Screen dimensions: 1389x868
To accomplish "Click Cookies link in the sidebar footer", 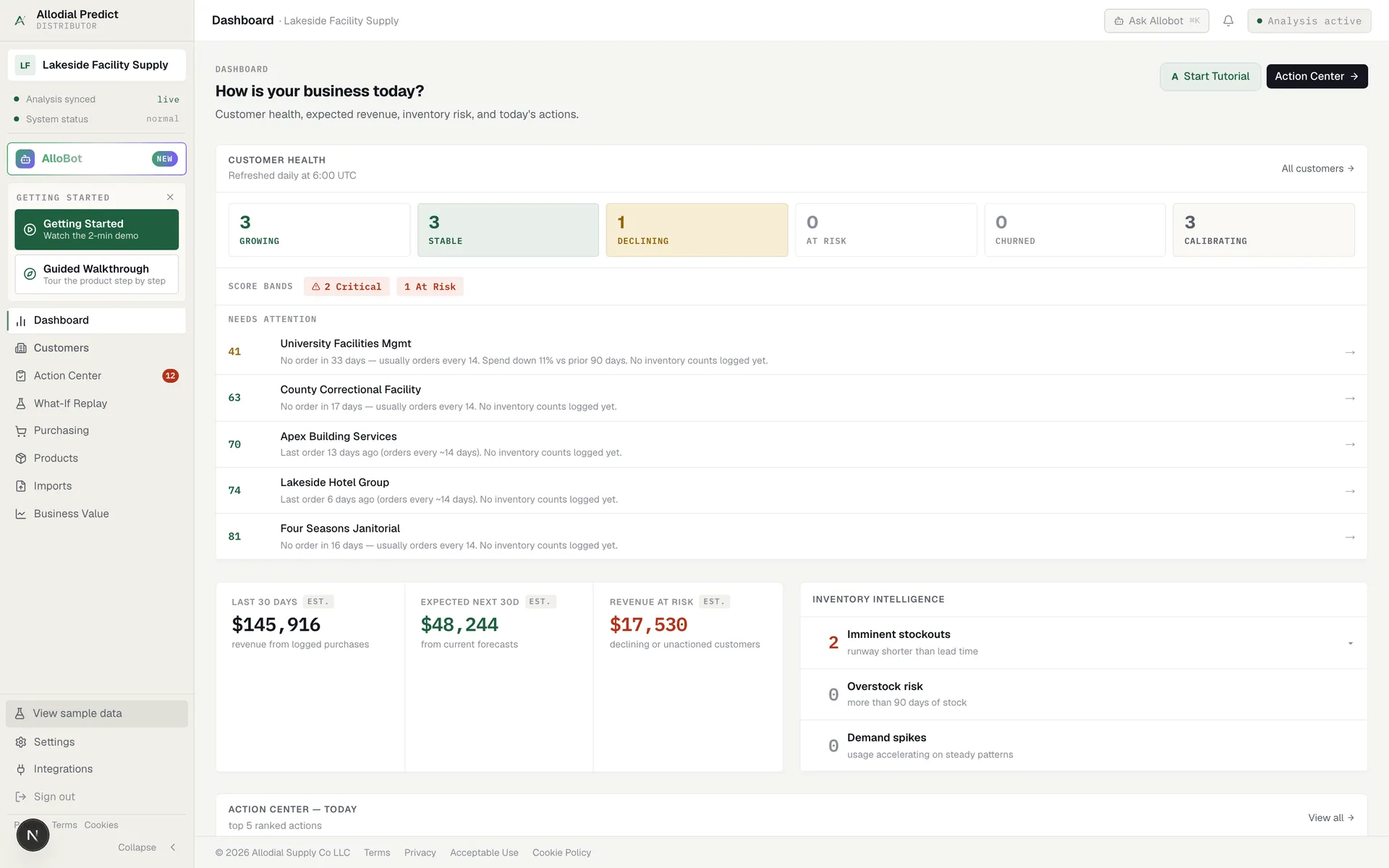I will pos(101,825).
